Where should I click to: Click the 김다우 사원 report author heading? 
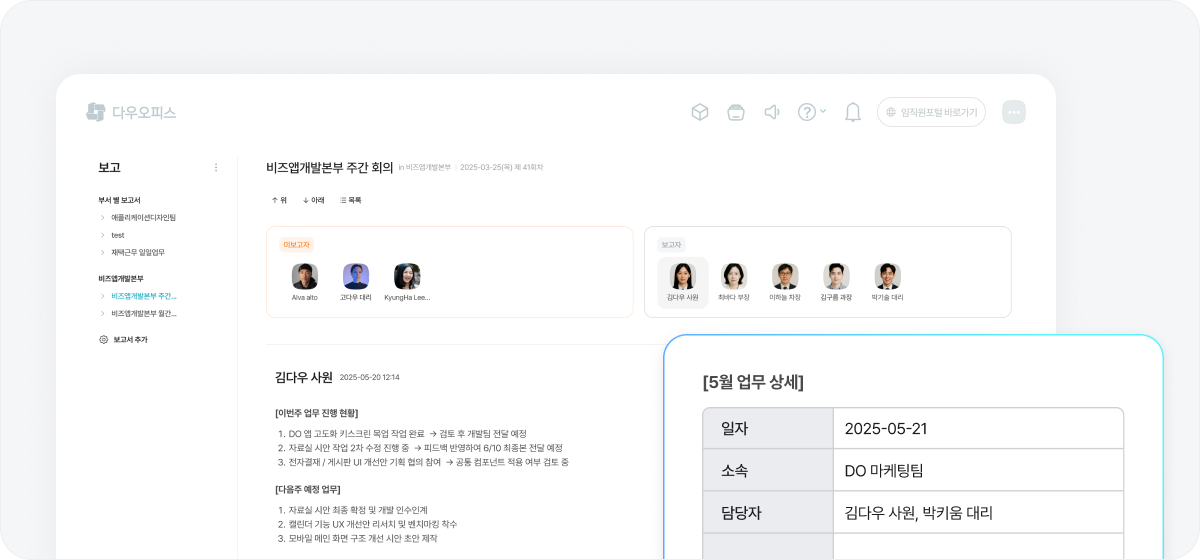(x=304, y=377)
